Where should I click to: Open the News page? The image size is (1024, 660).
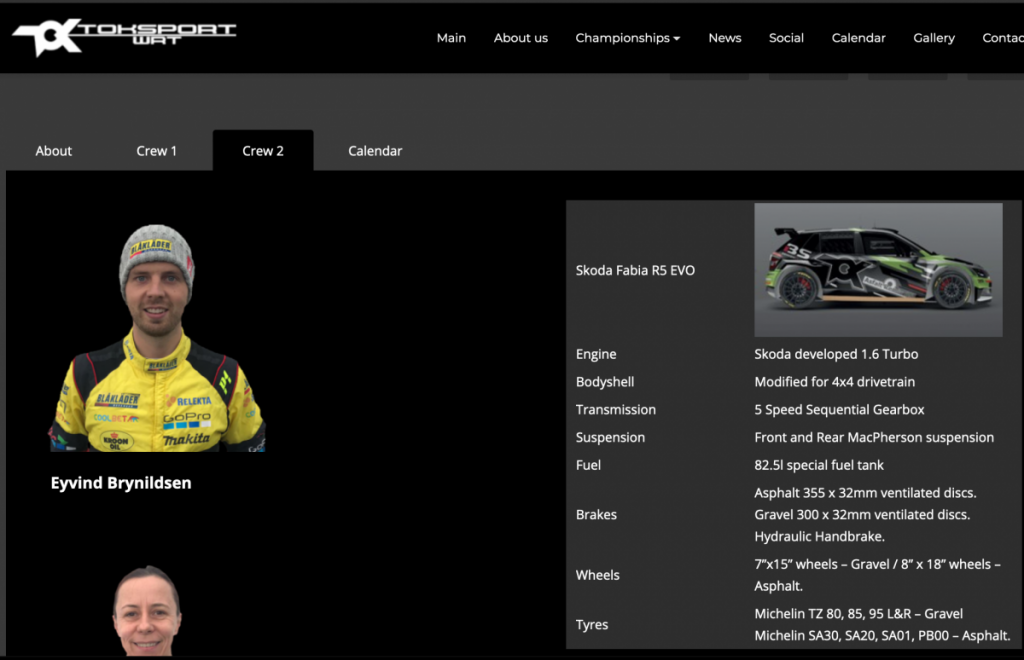724,38
